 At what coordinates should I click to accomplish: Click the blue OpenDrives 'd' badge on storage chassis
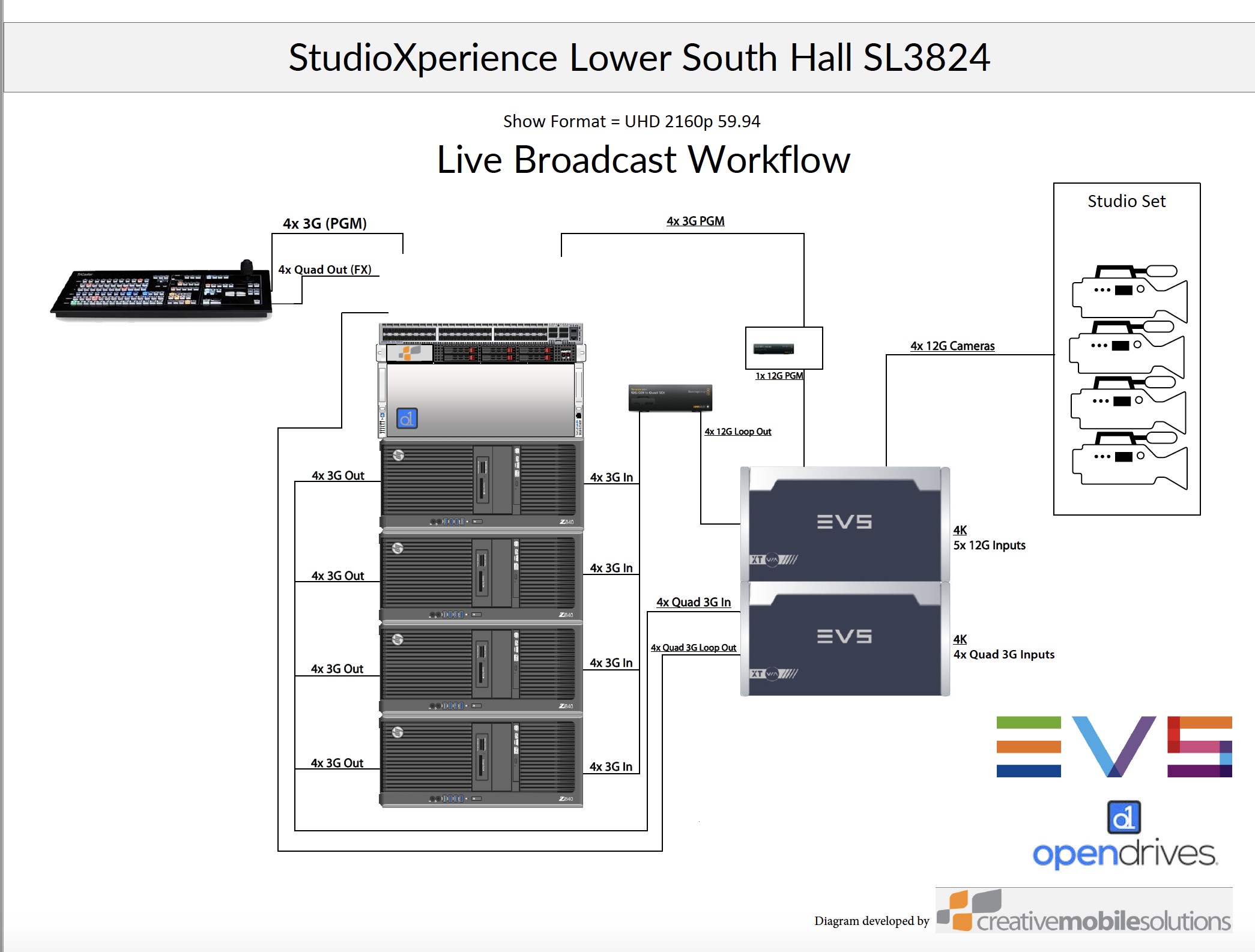407,418
